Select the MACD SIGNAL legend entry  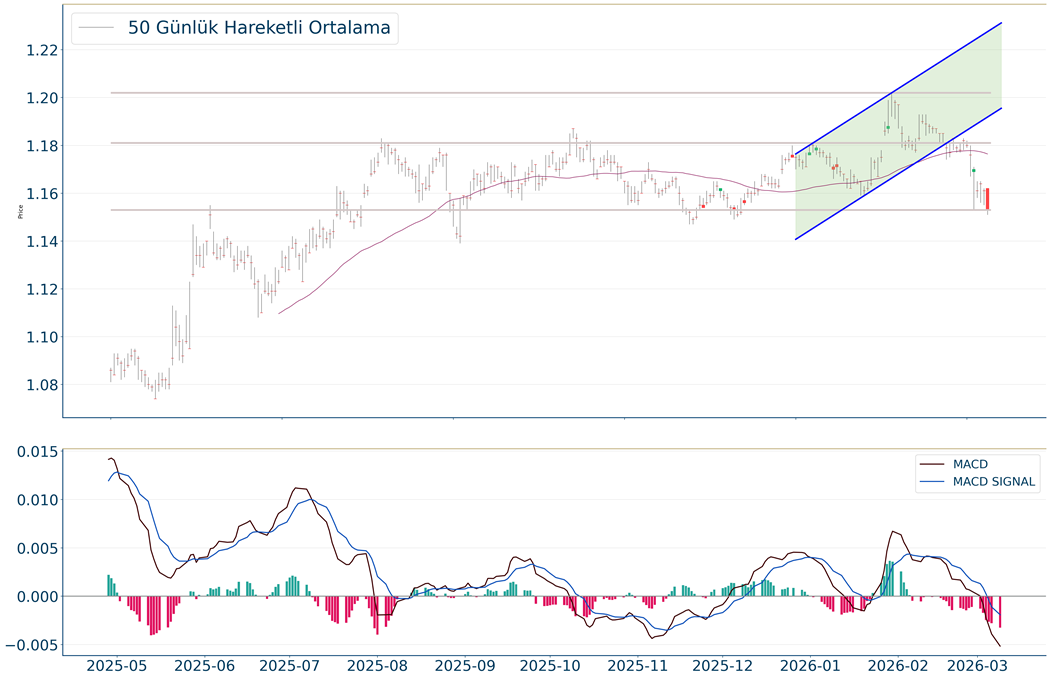(995, 482)
